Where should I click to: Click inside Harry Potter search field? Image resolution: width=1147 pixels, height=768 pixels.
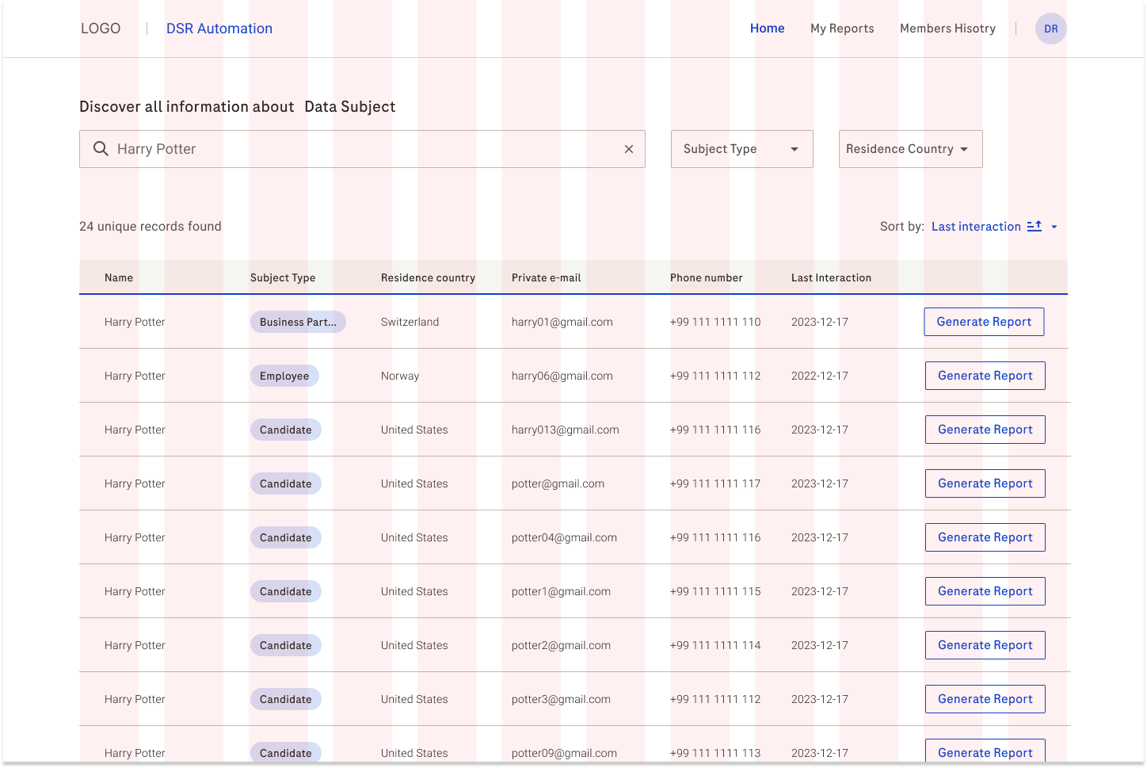(362, 148)
